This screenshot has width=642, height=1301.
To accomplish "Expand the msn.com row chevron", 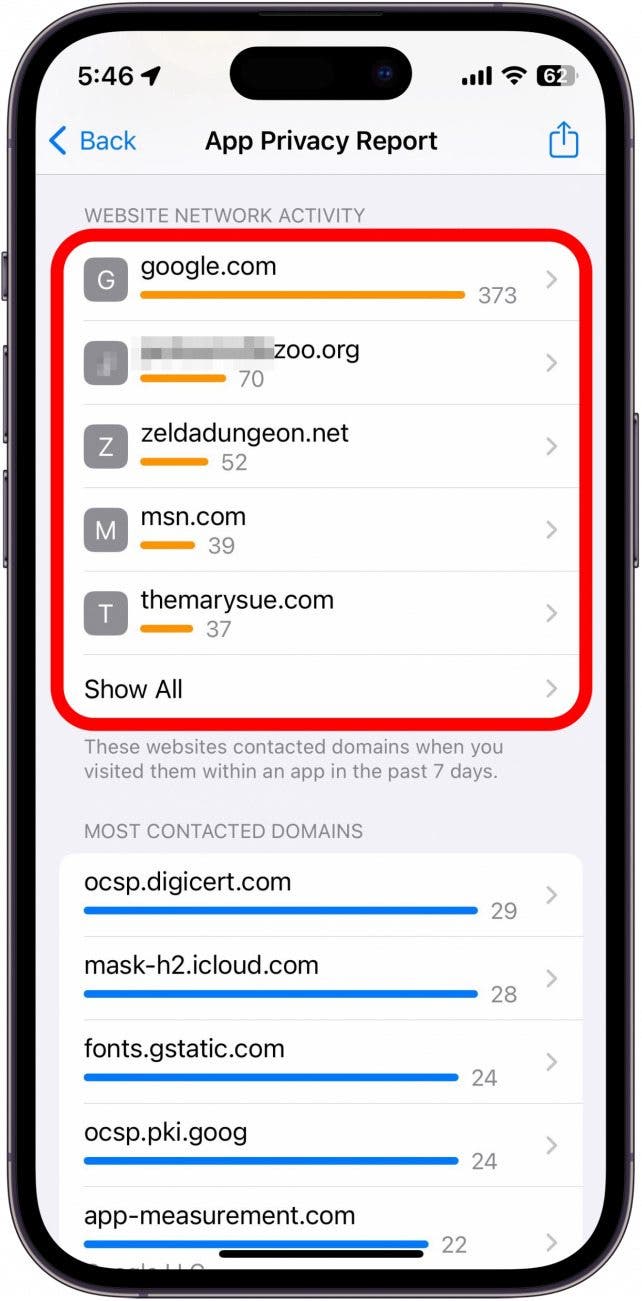I will point(551,530).
